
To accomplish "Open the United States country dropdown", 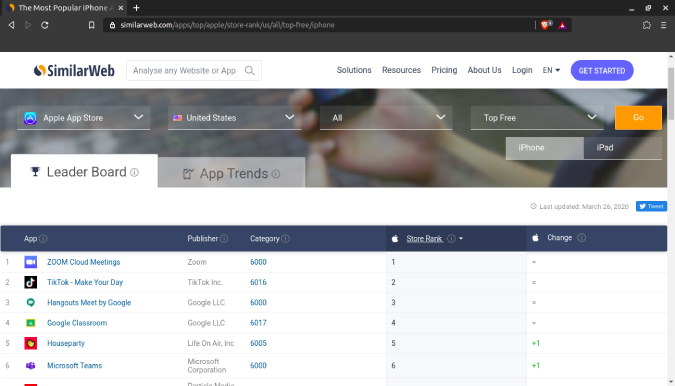I will (x=234, y=117).
